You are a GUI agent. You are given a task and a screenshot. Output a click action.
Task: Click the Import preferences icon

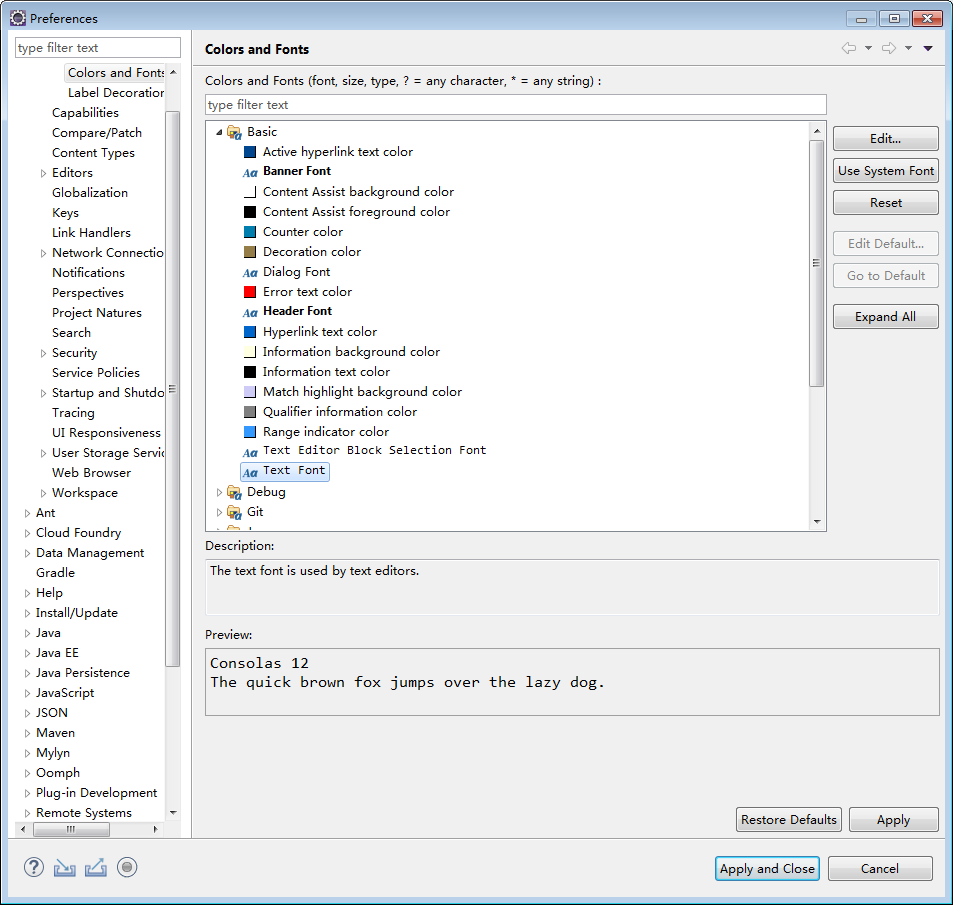click(64, 868)
